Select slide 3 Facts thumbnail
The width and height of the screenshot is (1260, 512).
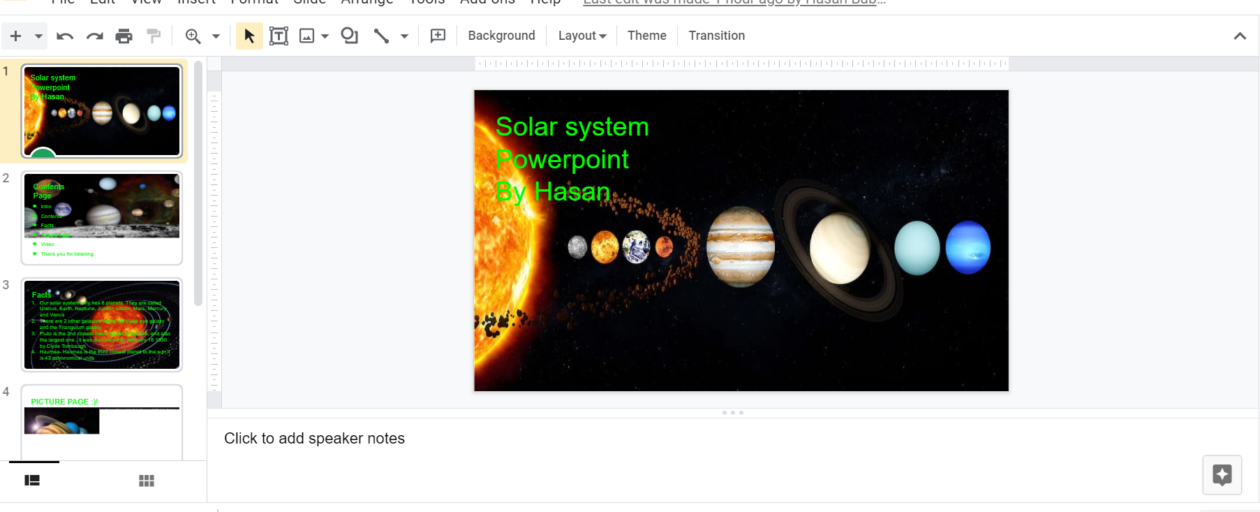pyautogui.click(x=102, y=325)
